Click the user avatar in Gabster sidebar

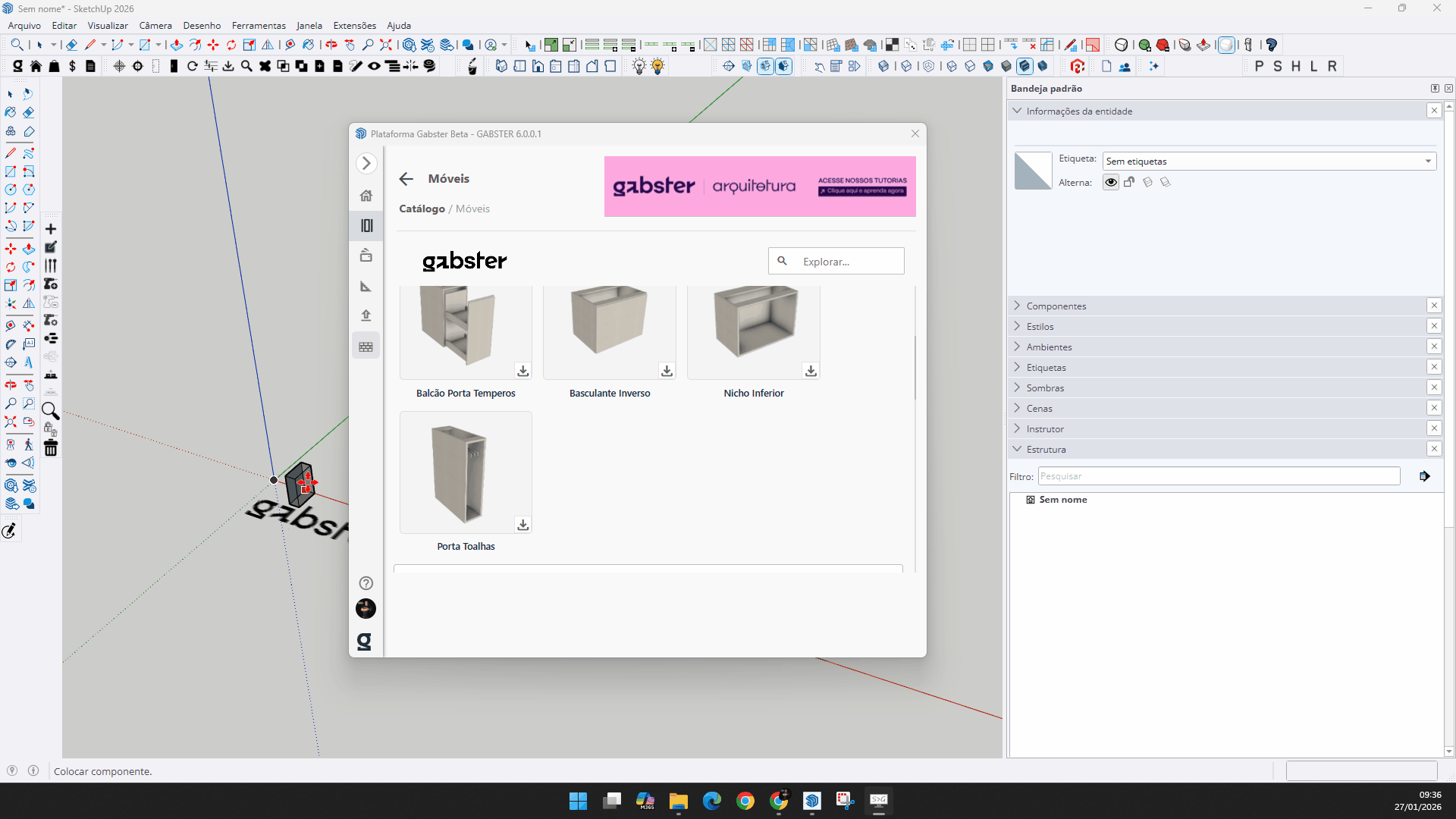[x=366, y=608]
